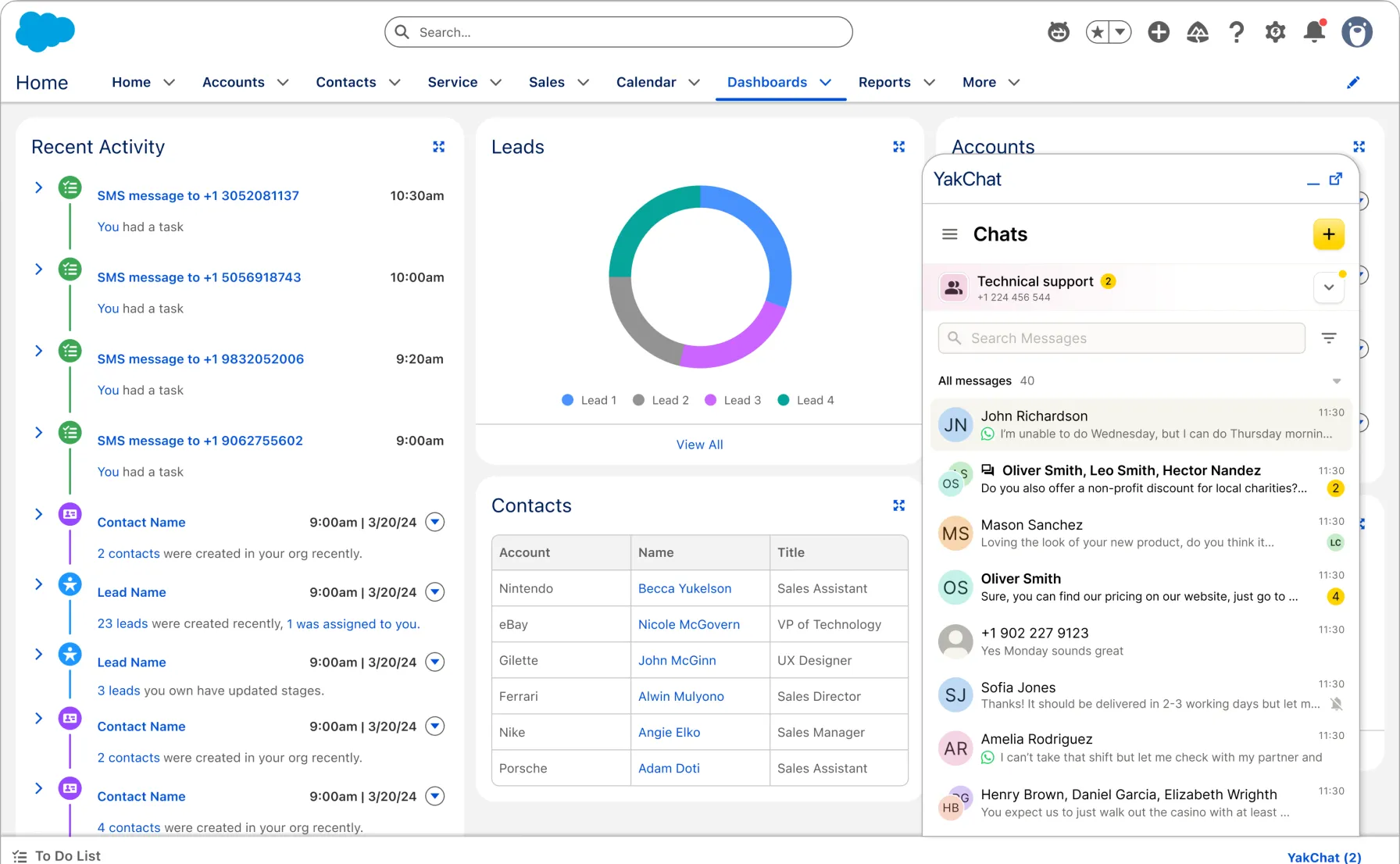Open the Oliver Smith pricing chat
Screen dimensions: 1400x864
tap(1141, 587)
